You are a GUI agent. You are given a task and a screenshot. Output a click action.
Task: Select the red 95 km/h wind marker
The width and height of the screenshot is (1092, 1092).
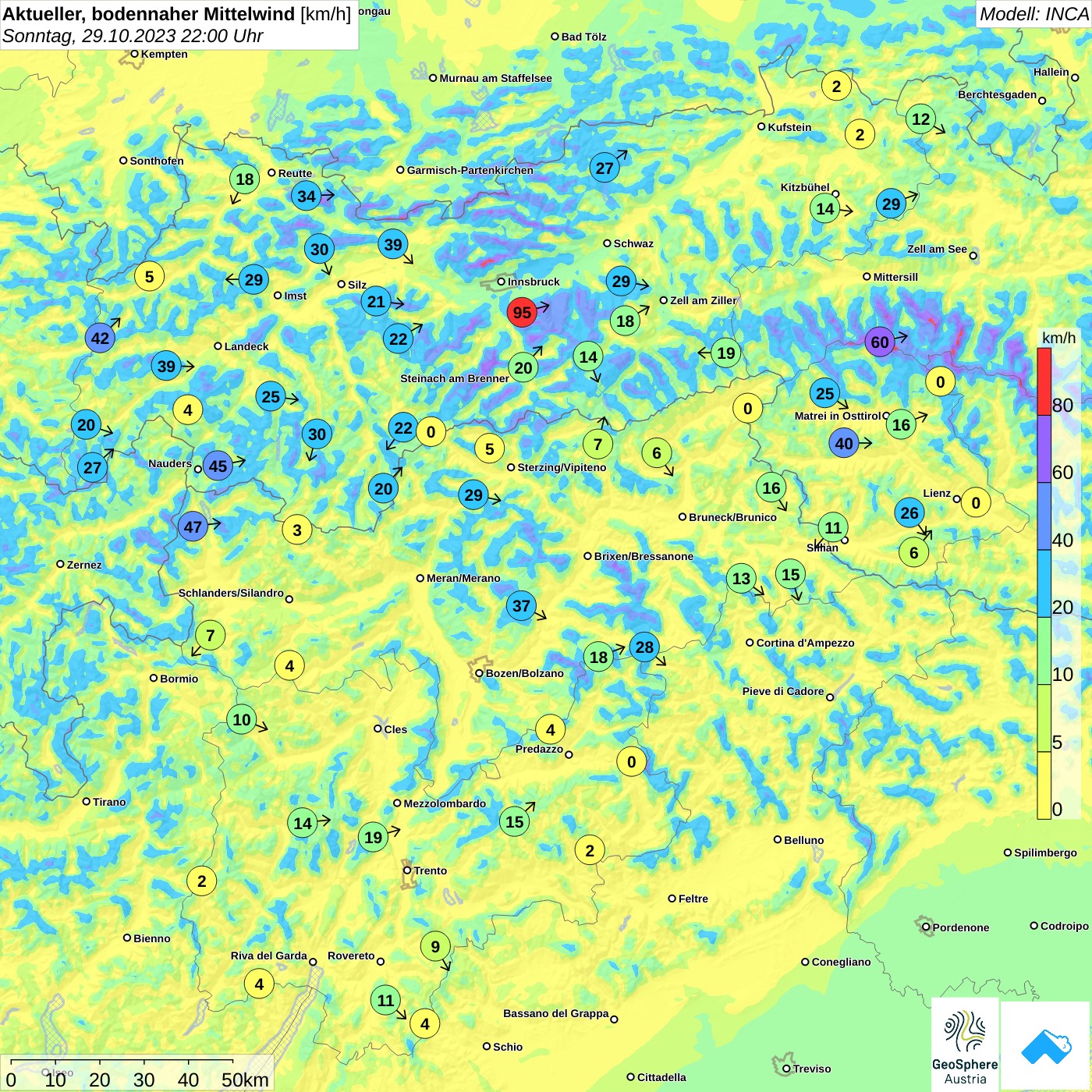click(522, 313)
